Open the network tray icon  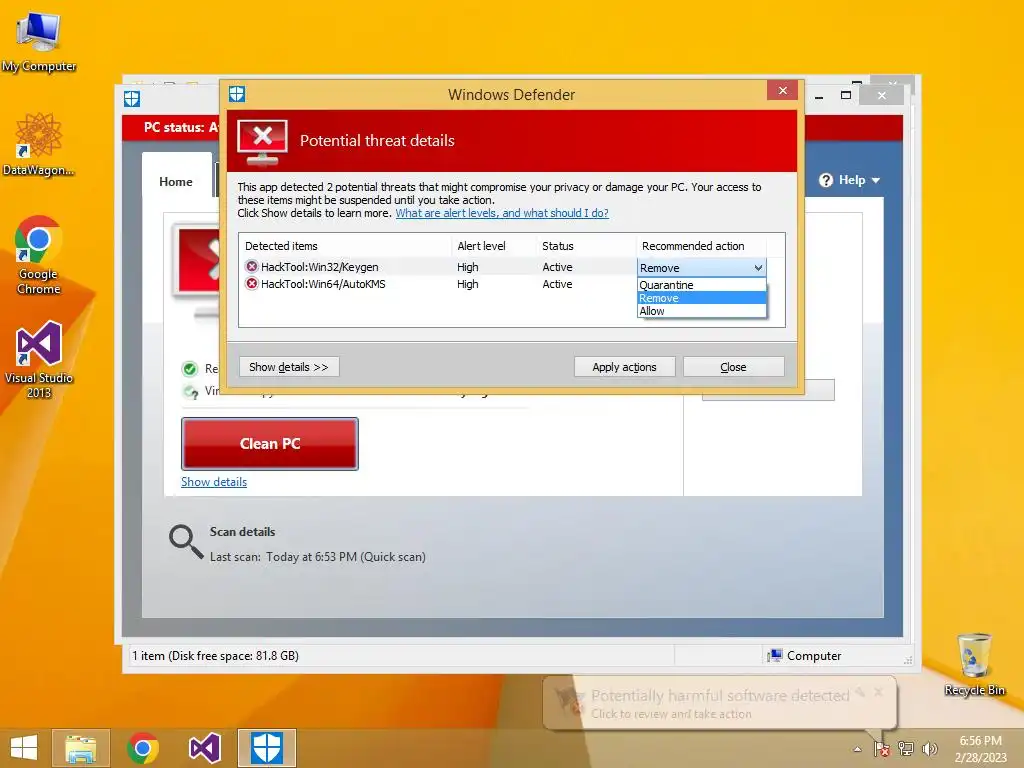906,749
